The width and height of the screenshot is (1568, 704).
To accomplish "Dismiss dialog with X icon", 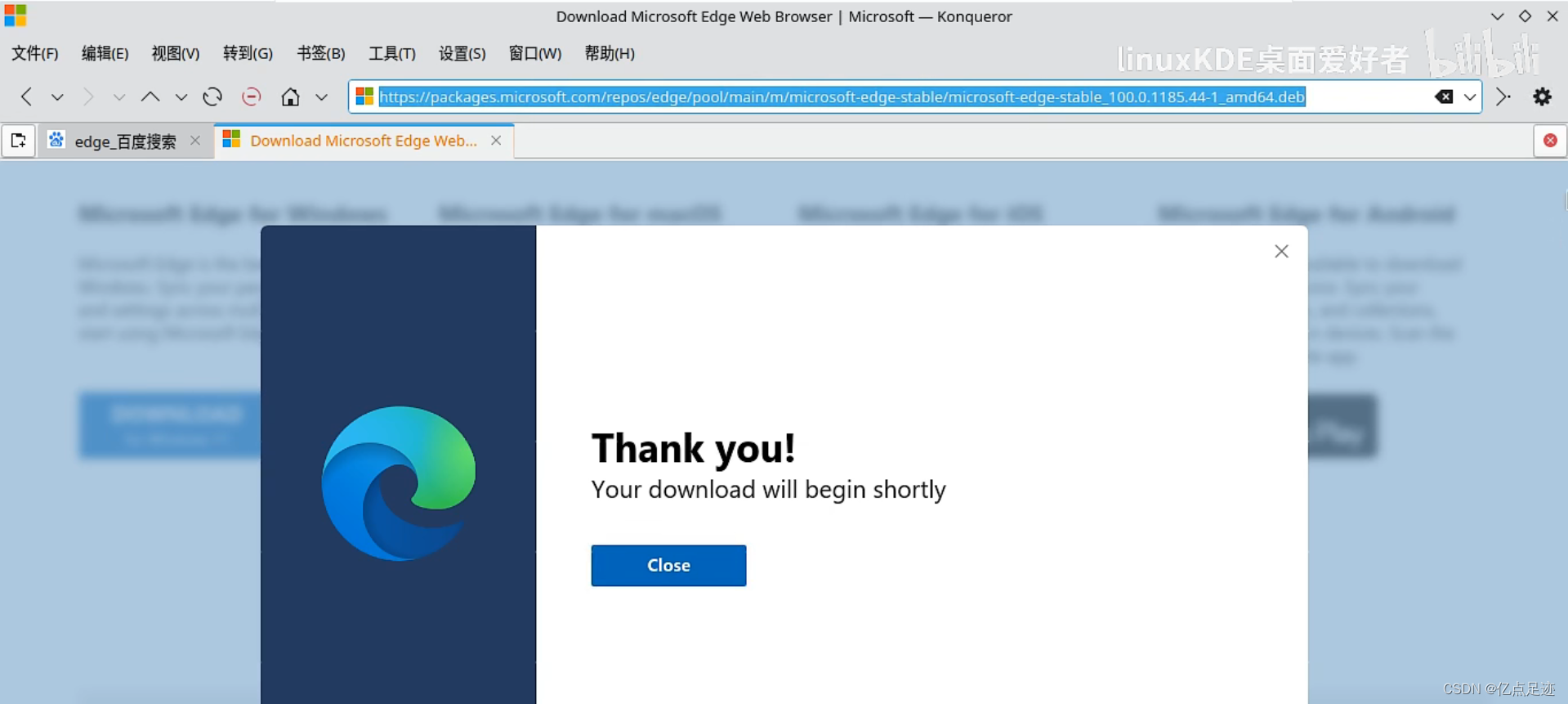I will tap(1281, 251).
